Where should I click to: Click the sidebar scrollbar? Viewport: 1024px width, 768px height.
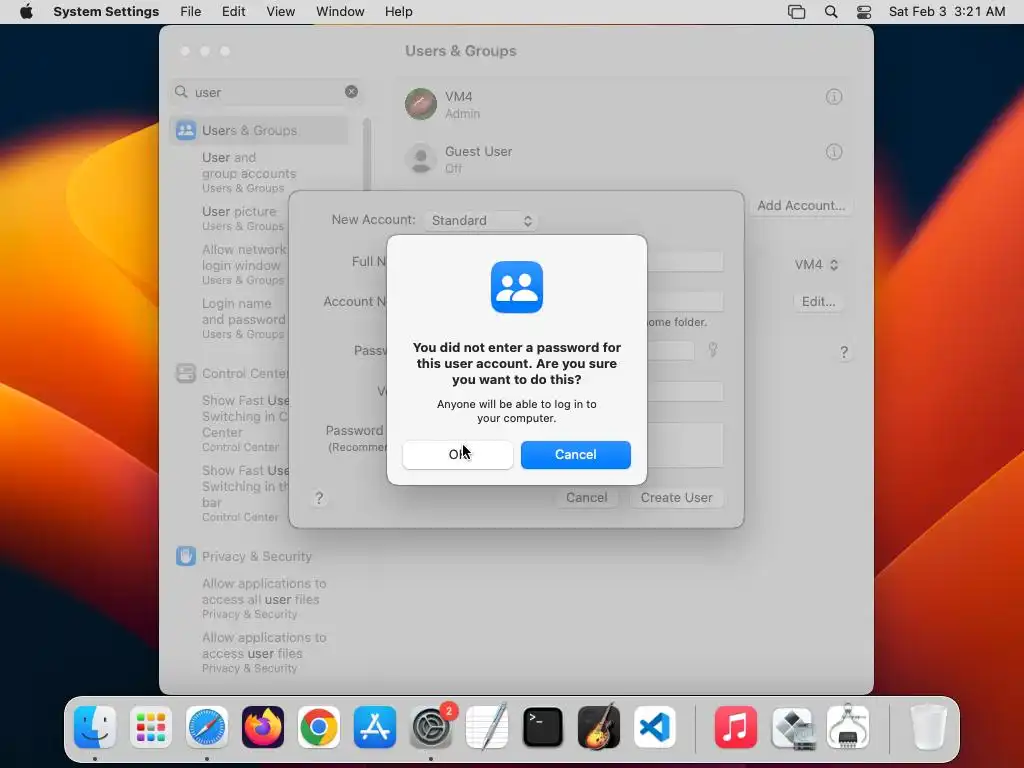pyautogui.click(x=367, y=153)
